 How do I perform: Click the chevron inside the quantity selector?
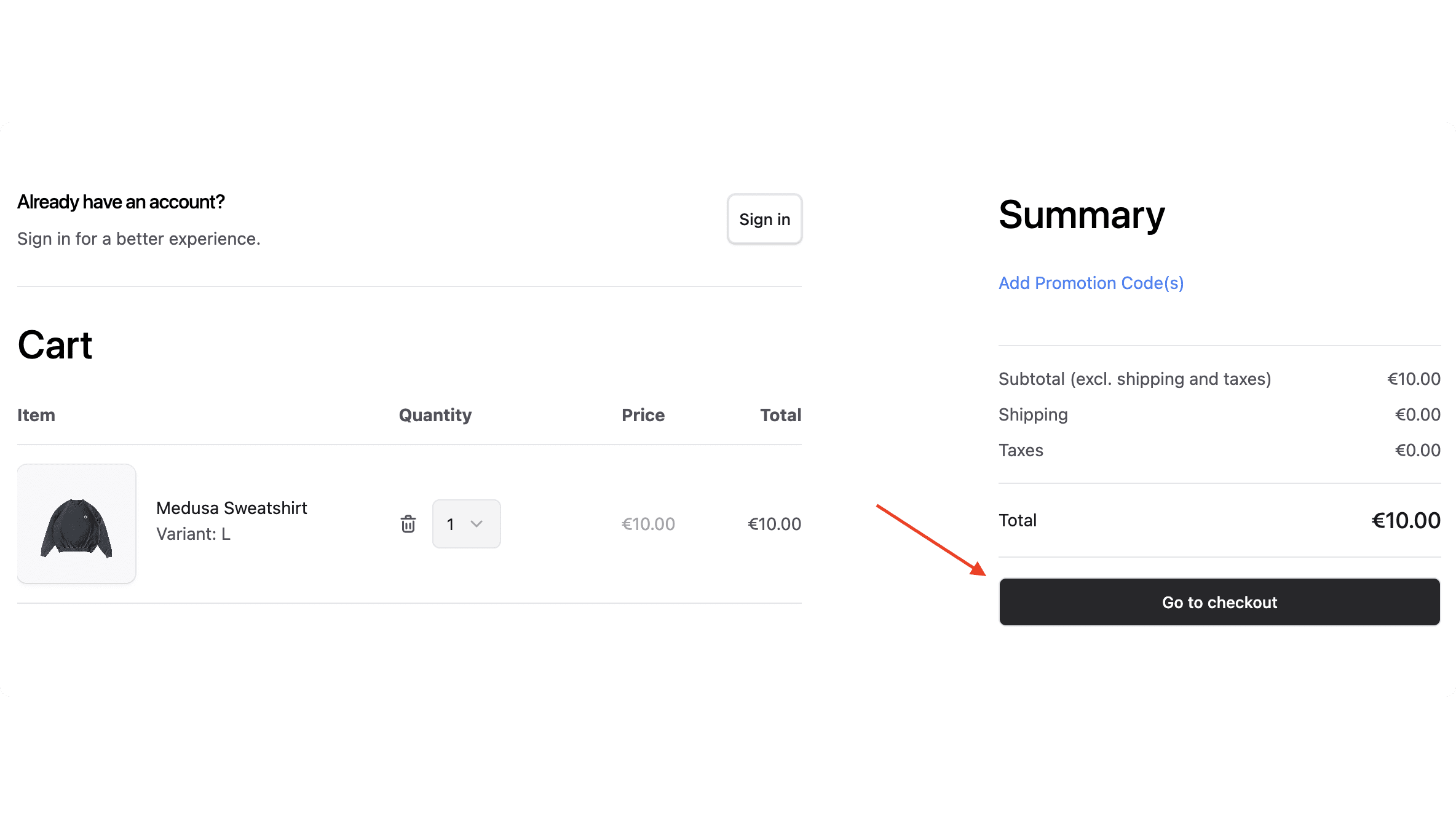[x=477, y=524]
